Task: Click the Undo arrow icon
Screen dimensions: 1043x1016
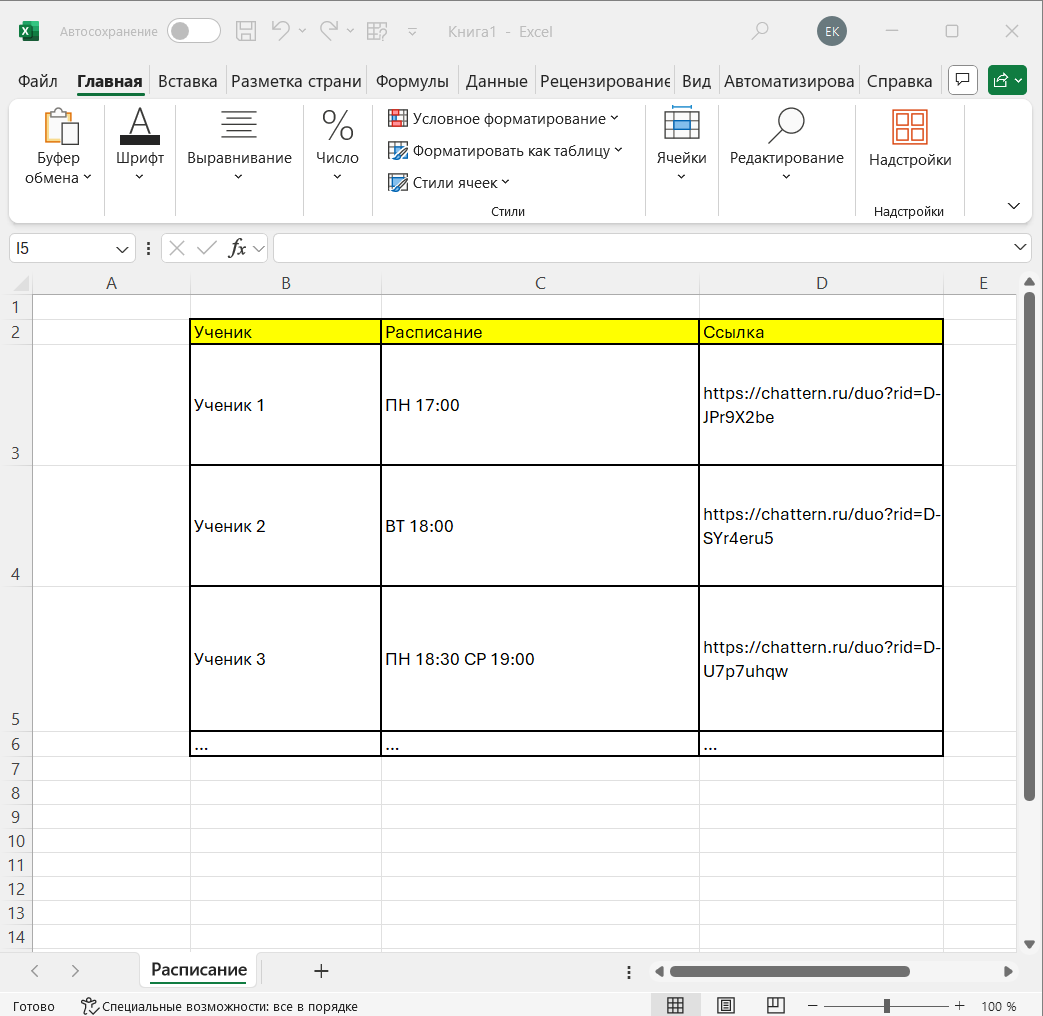Action: pyautogui.click(x=281, y=31)
